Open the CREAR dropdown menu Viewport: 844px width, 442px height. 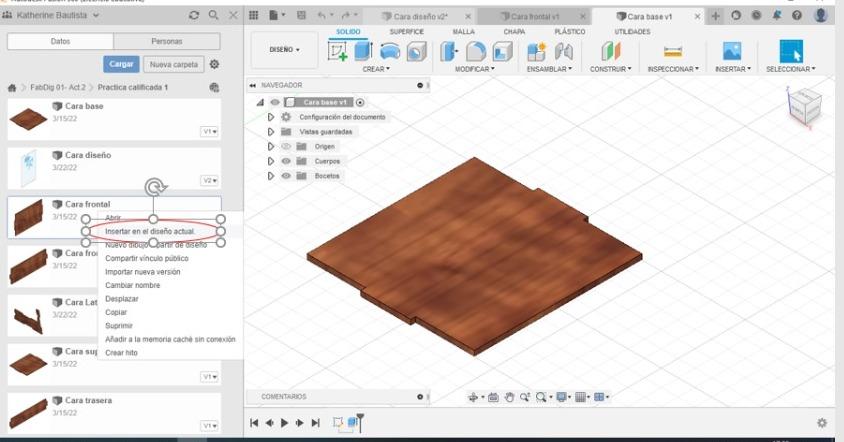(376, 69)
